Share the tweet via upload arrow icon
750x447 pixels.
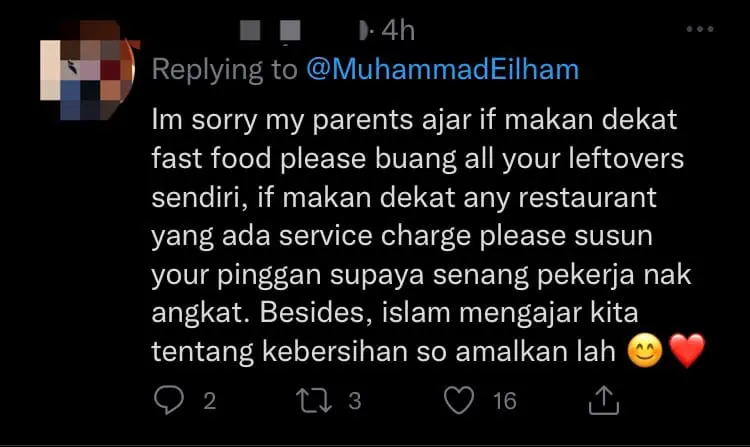[x=604, y=400]
